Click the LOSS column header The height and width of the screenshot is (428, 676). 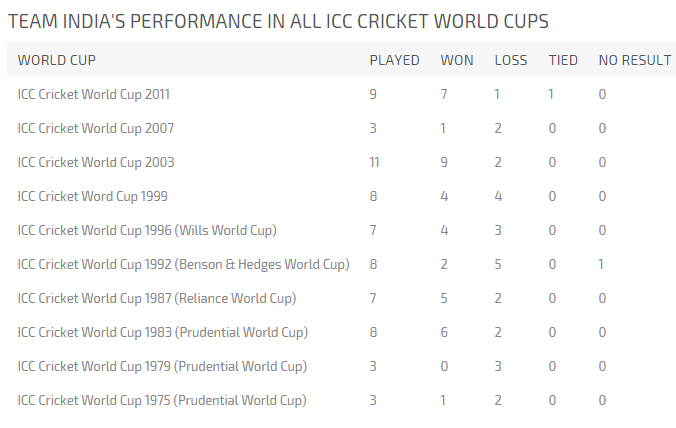[511, 60]
